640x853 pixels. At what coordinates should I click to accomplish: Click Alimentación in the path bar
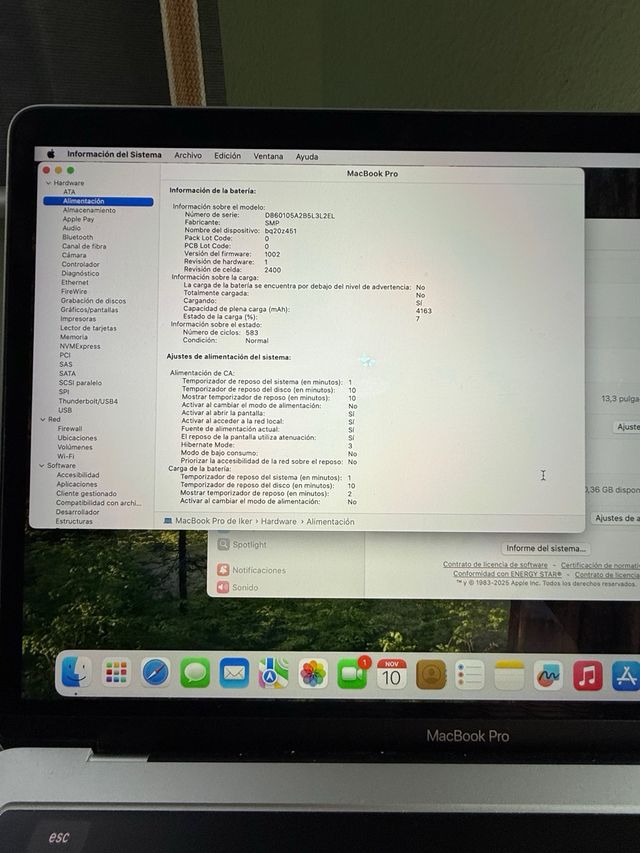pos(330,522)
